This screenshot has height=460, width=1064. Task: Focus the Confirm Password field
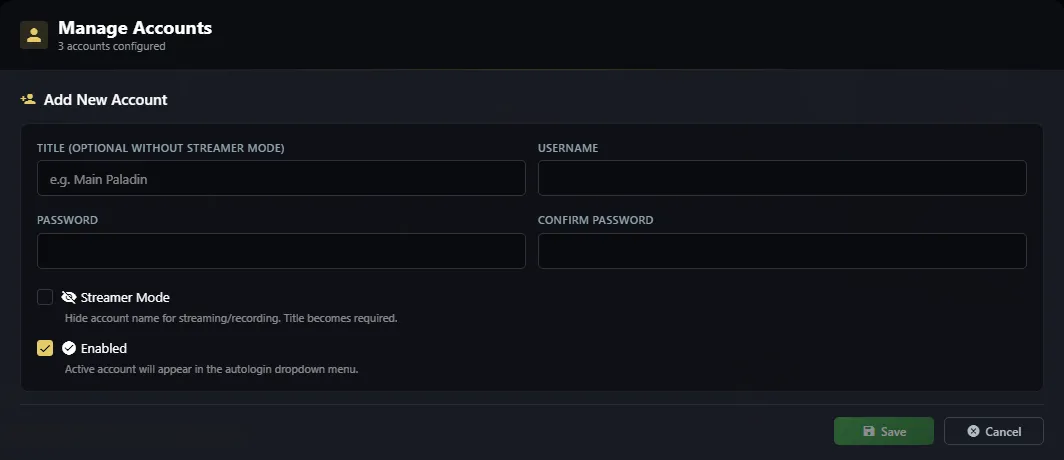click(782, 251)
